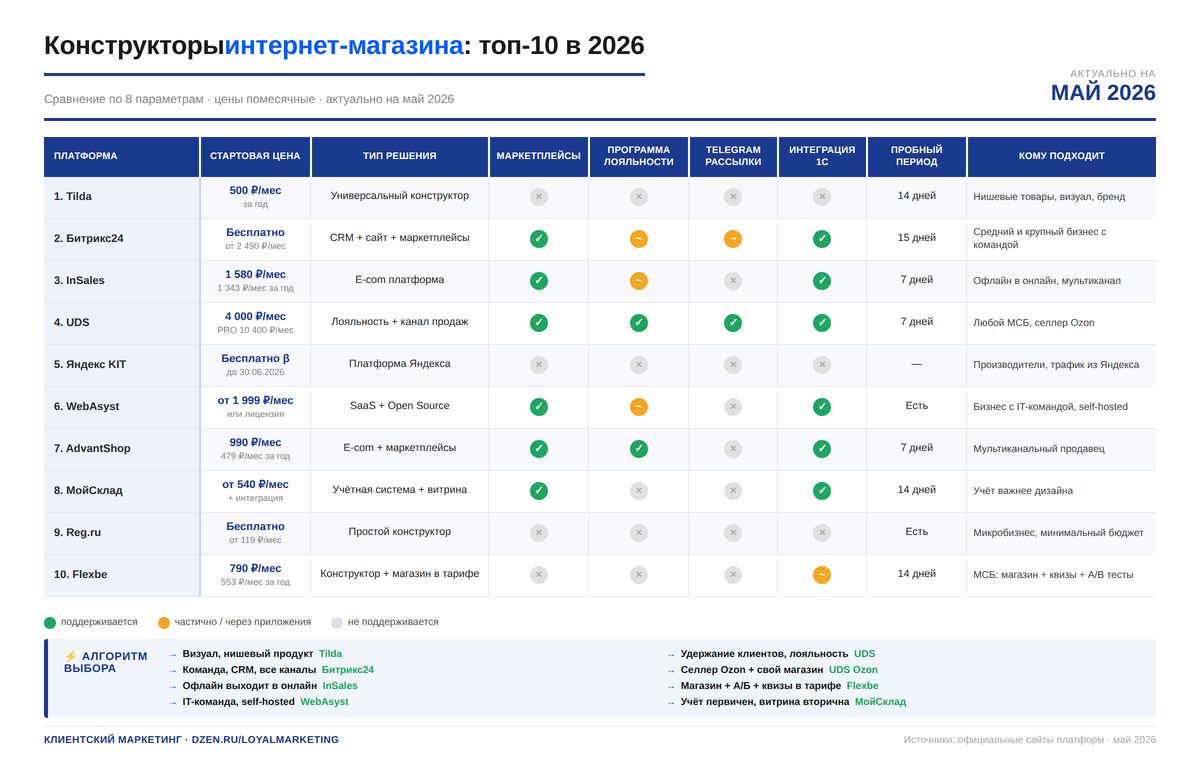The height and width of the screenshot is (760, 1200).
Task: Click the green 'InSales' algorithm recommendation
Action: (x=340, y=686)
